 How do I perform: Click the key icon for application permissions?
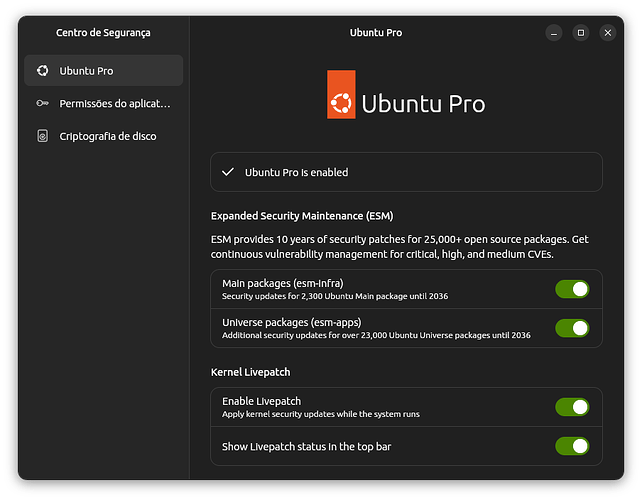[43, 103]
